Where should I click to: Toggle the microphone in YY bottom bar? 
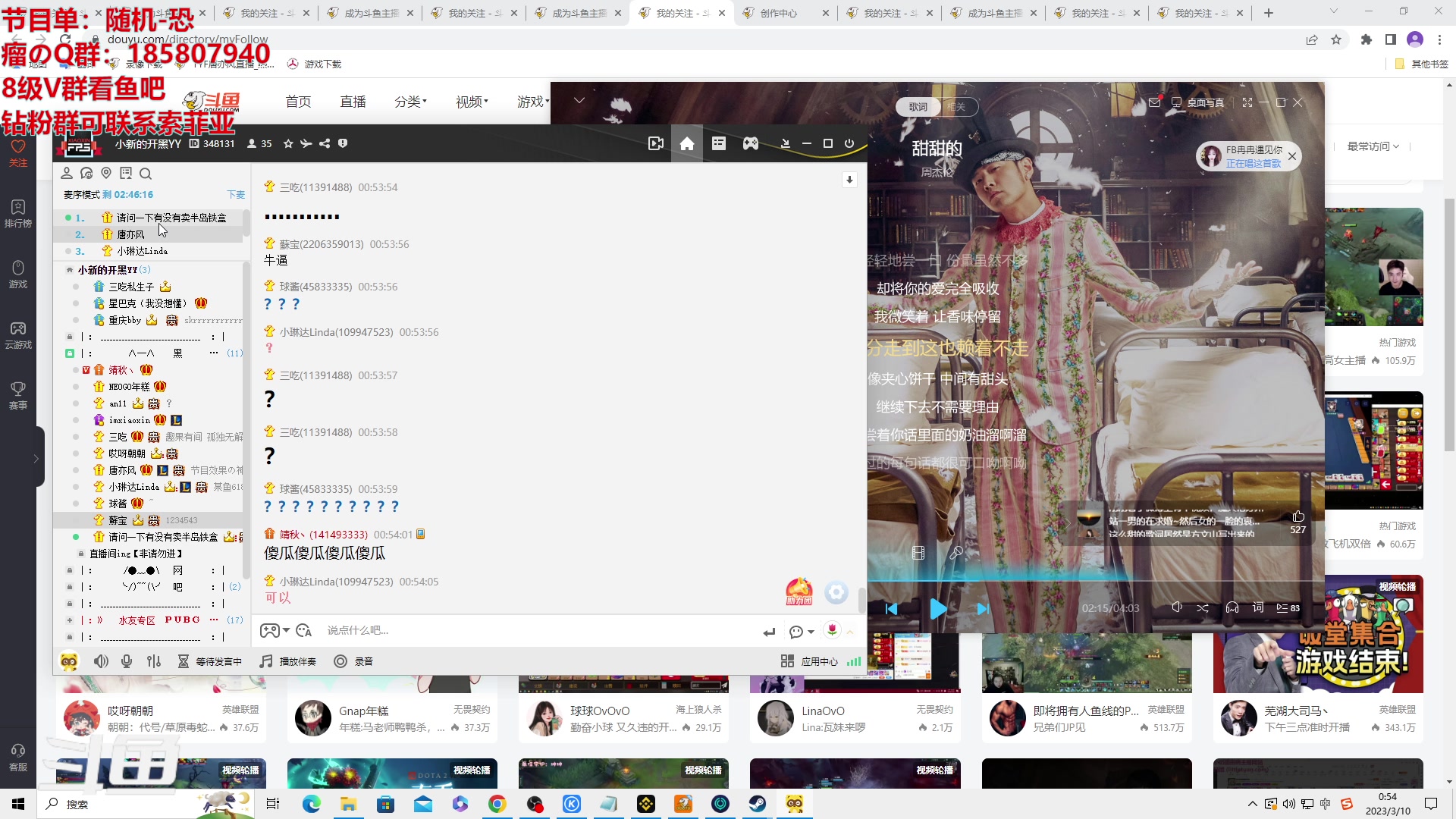(127, 661)
